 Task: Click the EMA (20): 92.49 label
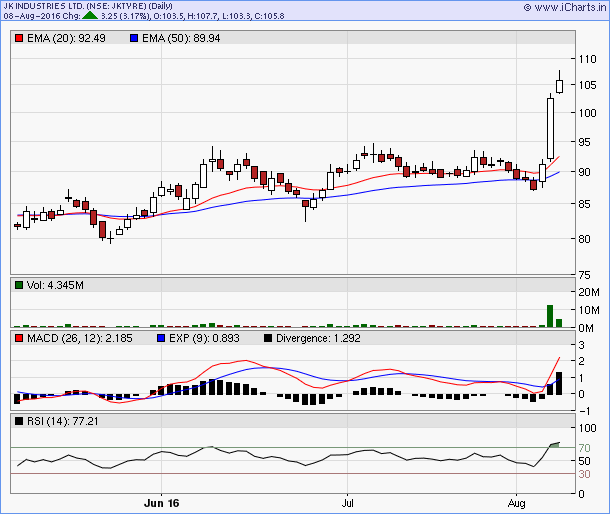[x=66, y=38]
